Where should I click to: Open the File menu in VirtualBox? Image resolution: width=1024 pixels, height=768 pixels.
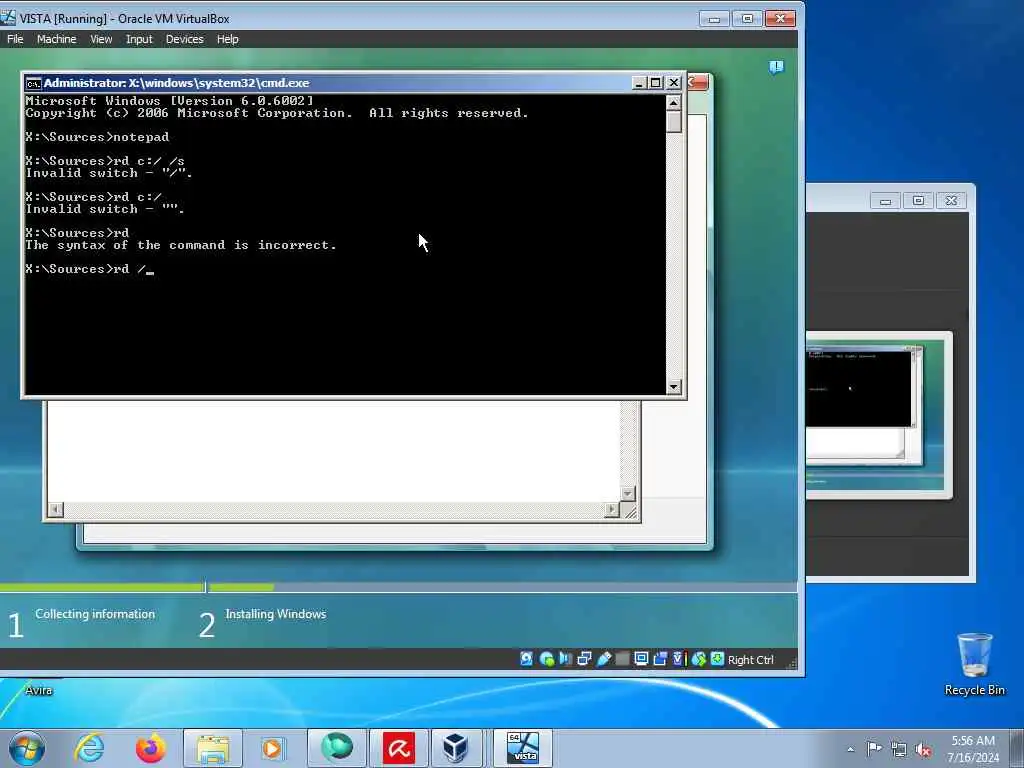point(15,39)
